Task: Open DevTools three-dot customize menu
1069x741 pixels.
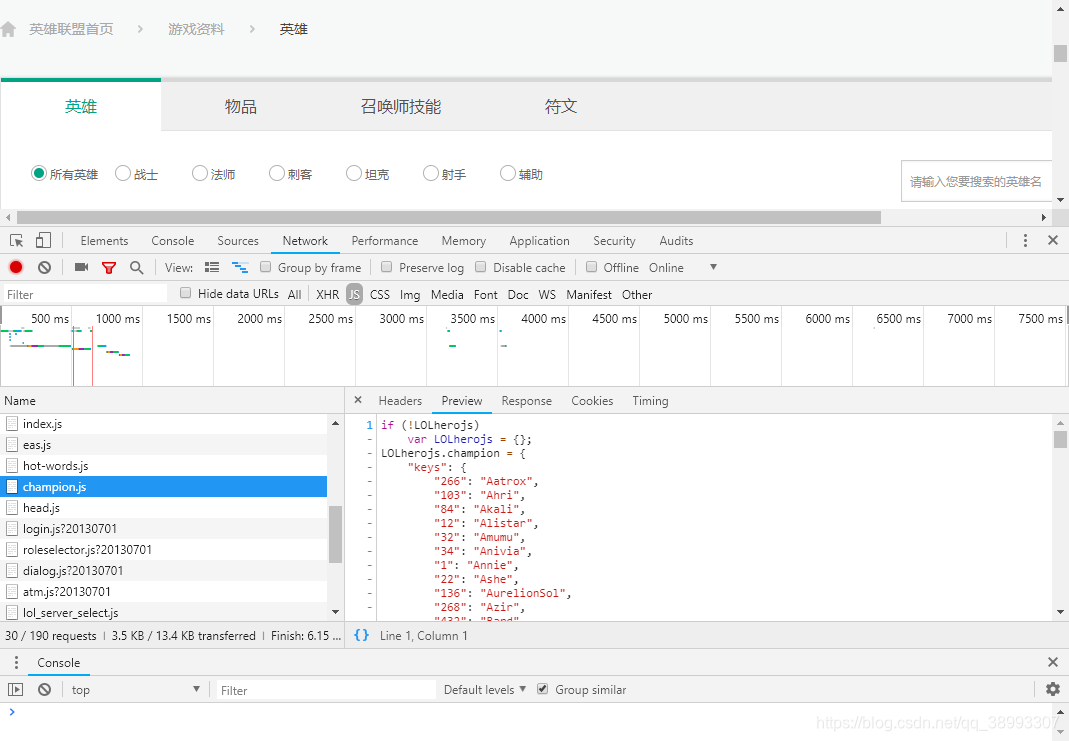Action: [1025, 240]
